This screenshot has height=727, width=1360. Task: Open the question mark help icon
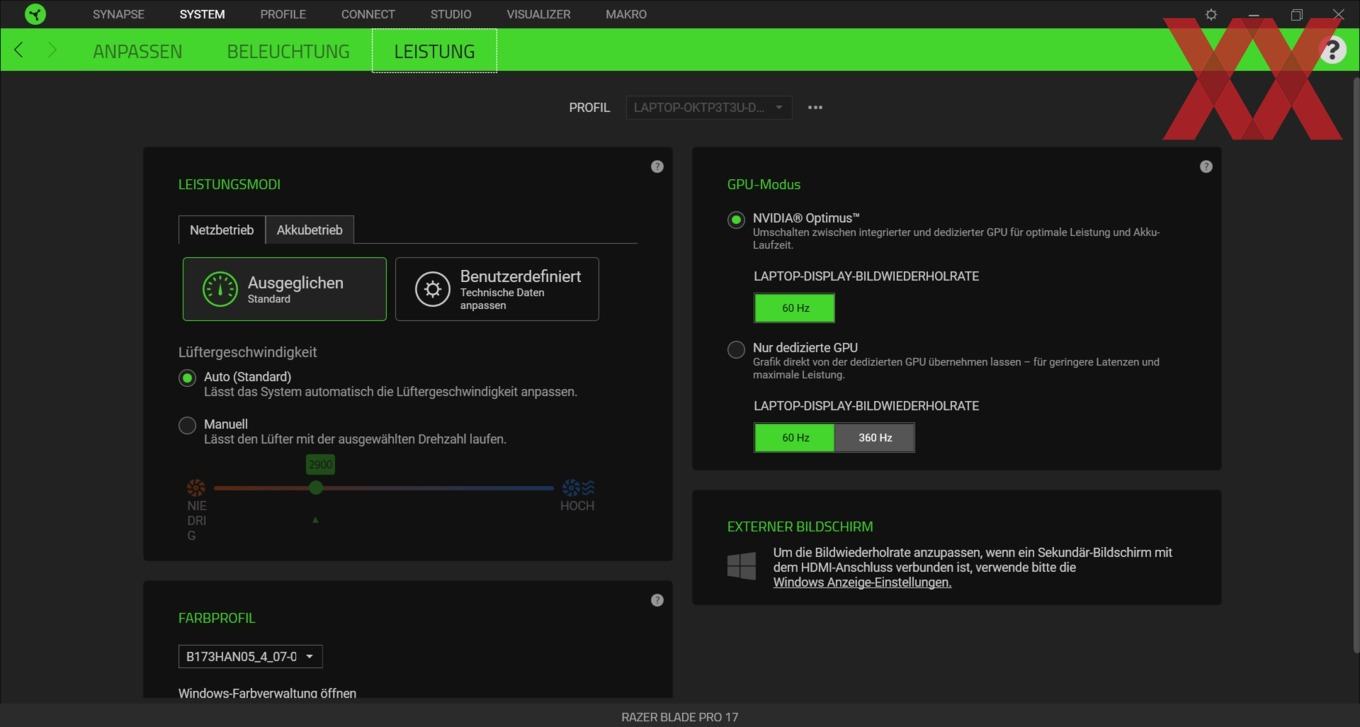point(1332,50)
